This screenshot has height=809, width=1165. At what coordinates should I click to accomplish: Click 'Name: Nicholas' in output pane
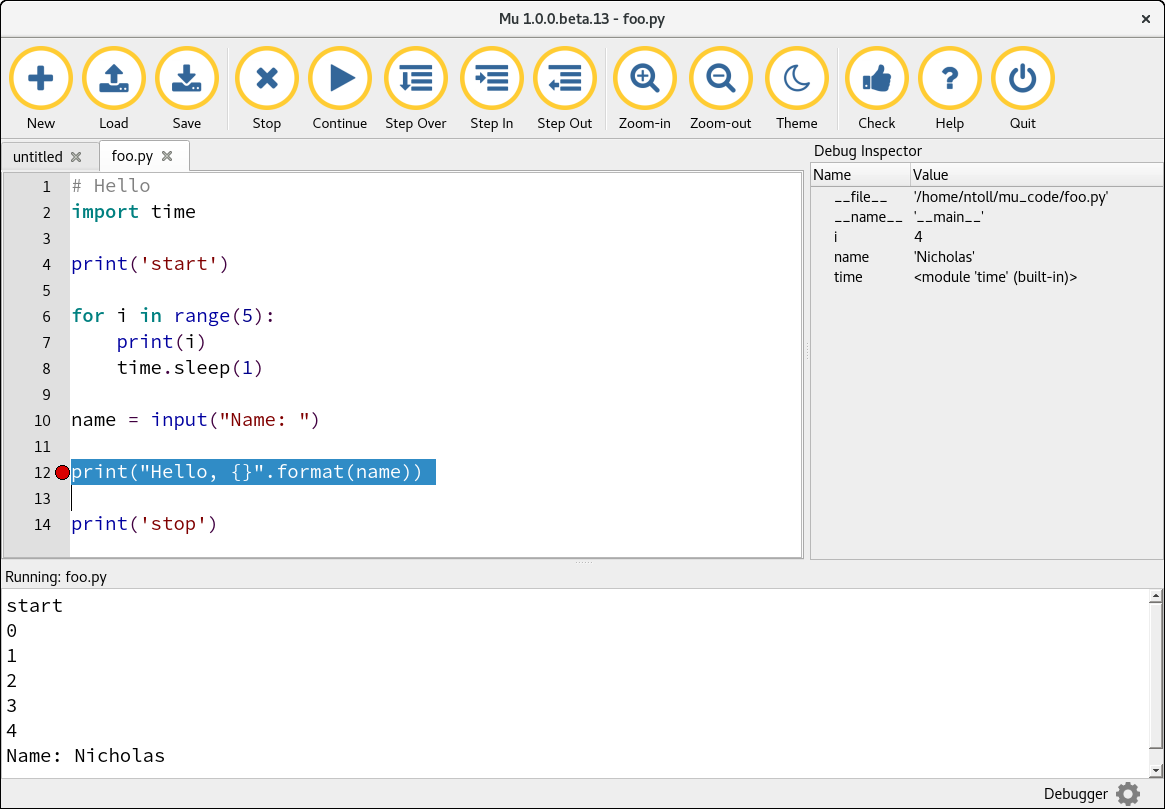85,756
